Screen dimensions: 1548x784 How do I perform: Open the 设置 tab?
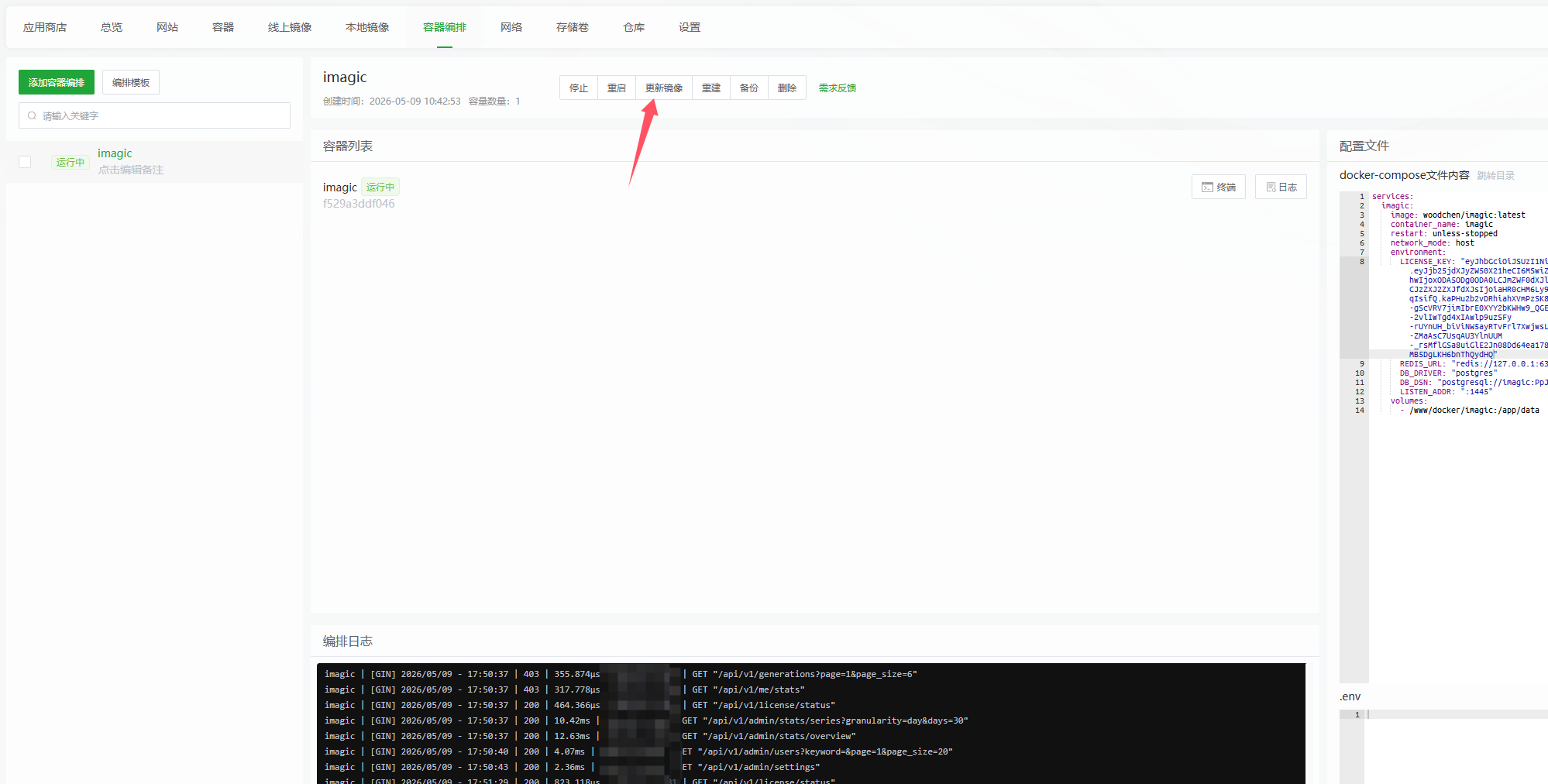690,27
